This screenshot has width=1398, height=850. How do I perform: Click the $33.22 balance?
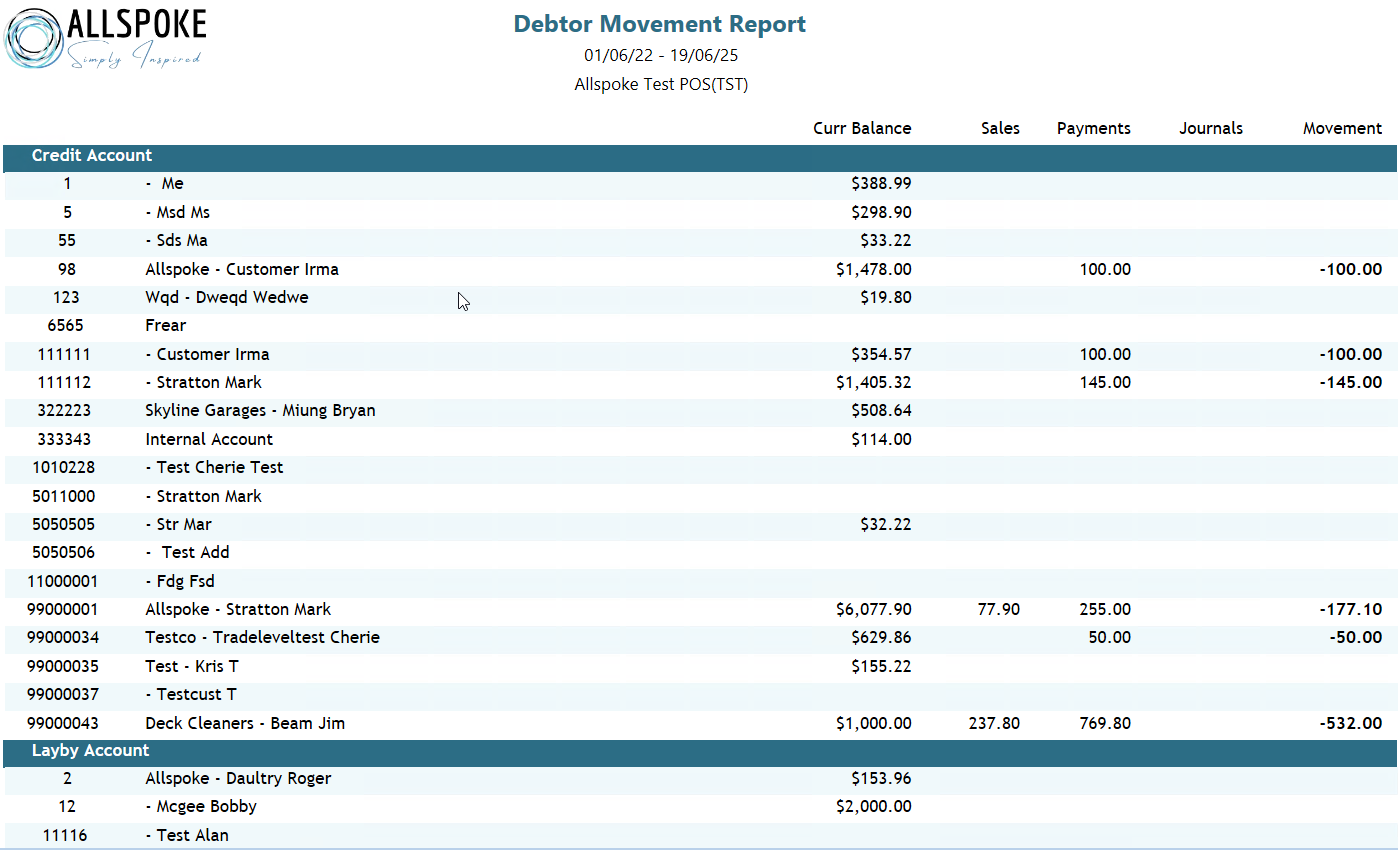(885, 241)
